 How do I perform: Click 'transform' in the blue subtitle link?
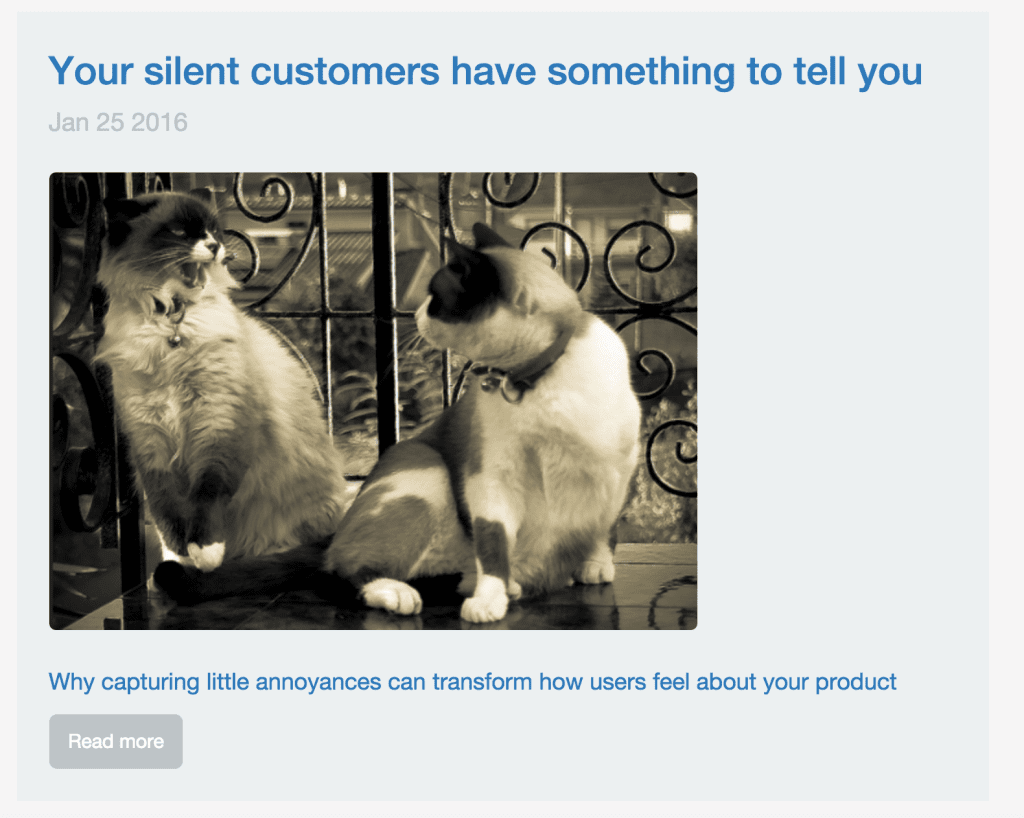pyautogui.click(x=482, y=682)
